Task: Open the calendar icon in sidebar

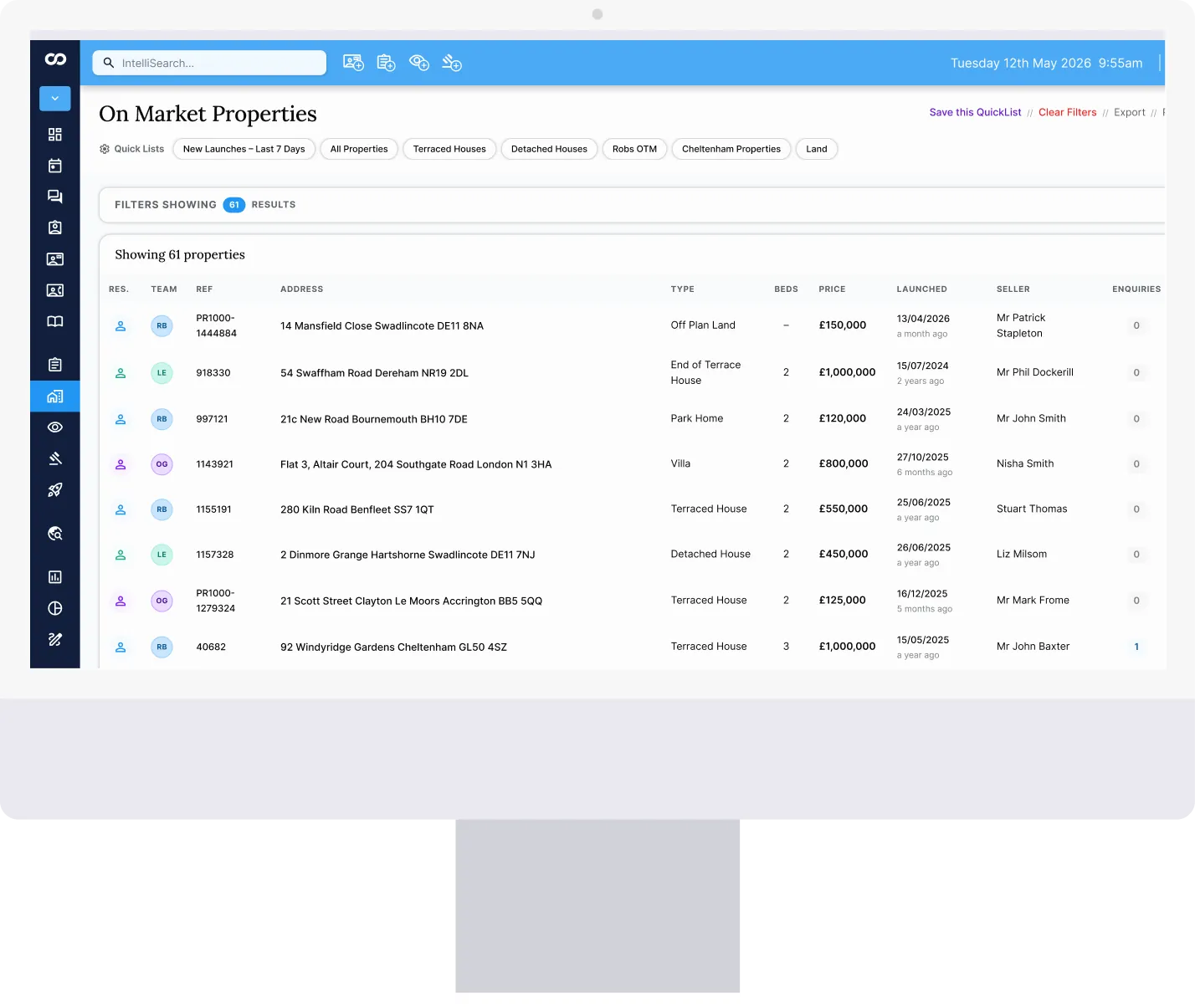Action: tap(55, 166)
